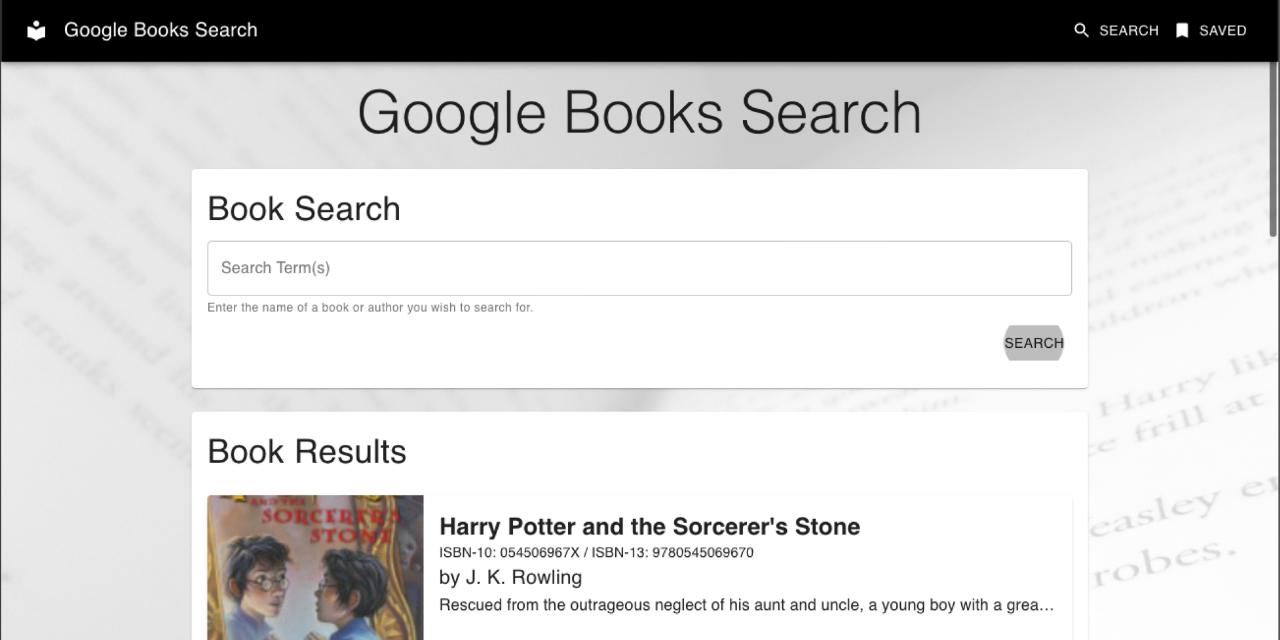
Task: Click the bookmark icon beside SAVED
Action: pos(1182,31)
